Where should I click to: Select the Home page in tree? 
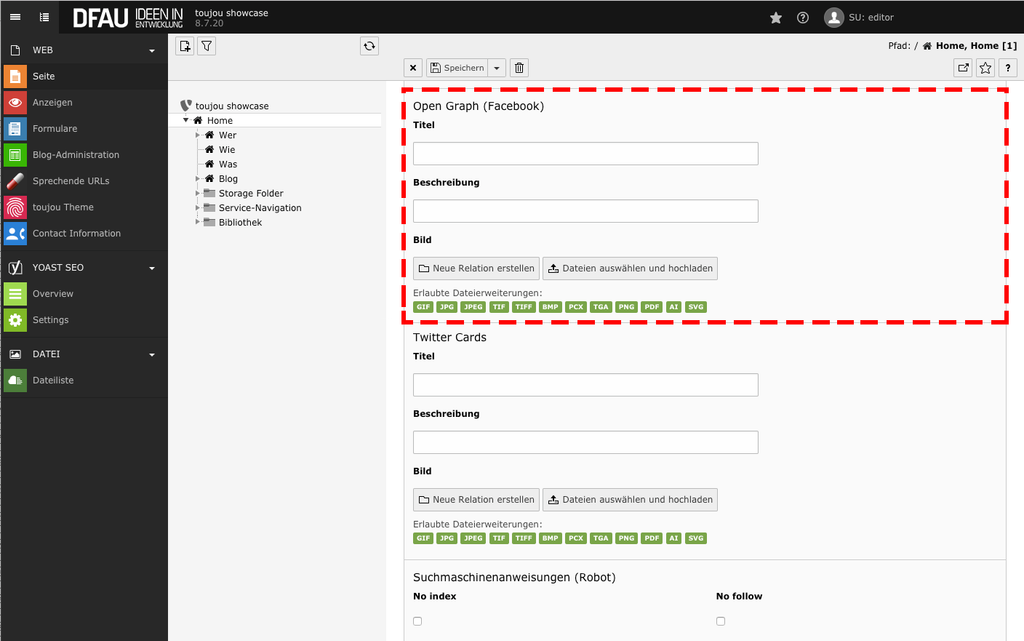pos(220,121)
